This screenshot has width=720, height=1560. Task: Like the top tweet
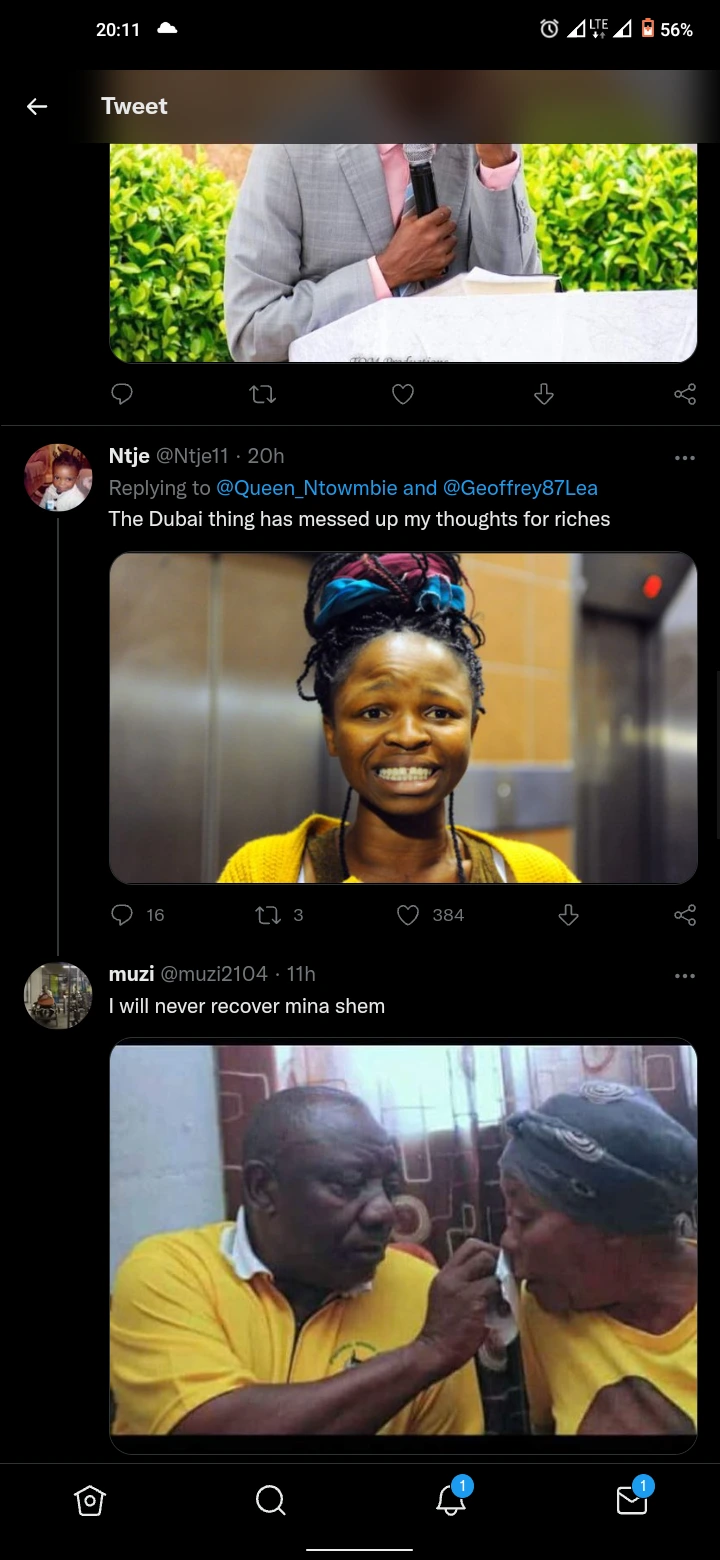(x=403, y=395)
